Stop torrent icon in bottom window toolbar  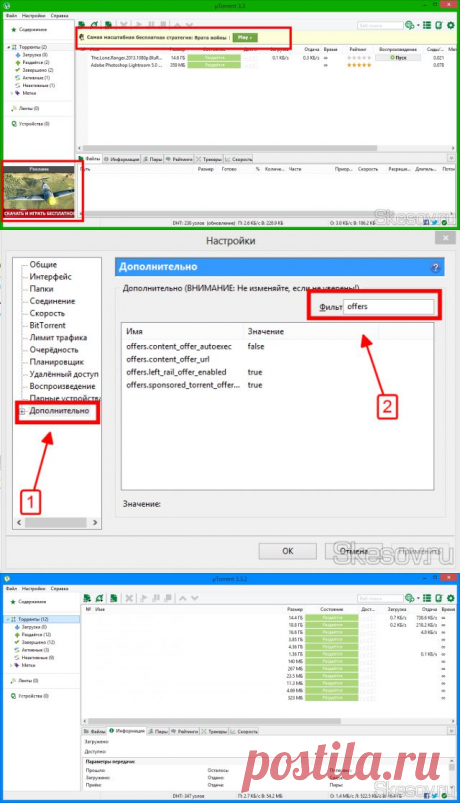168,598
